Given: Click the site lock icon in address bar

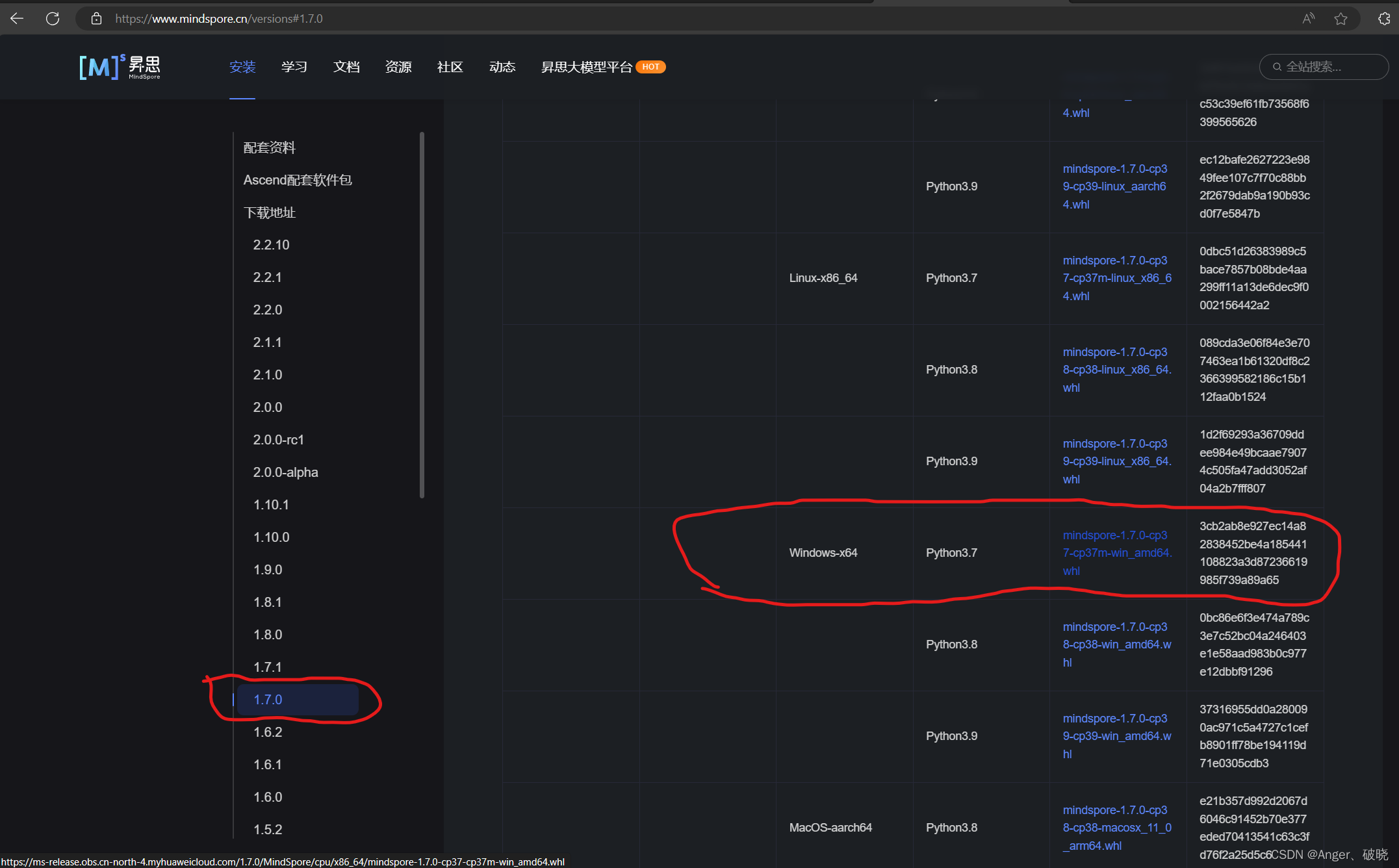Looking at the screenshot, I should pyautogui.click(x=96, y=19).
